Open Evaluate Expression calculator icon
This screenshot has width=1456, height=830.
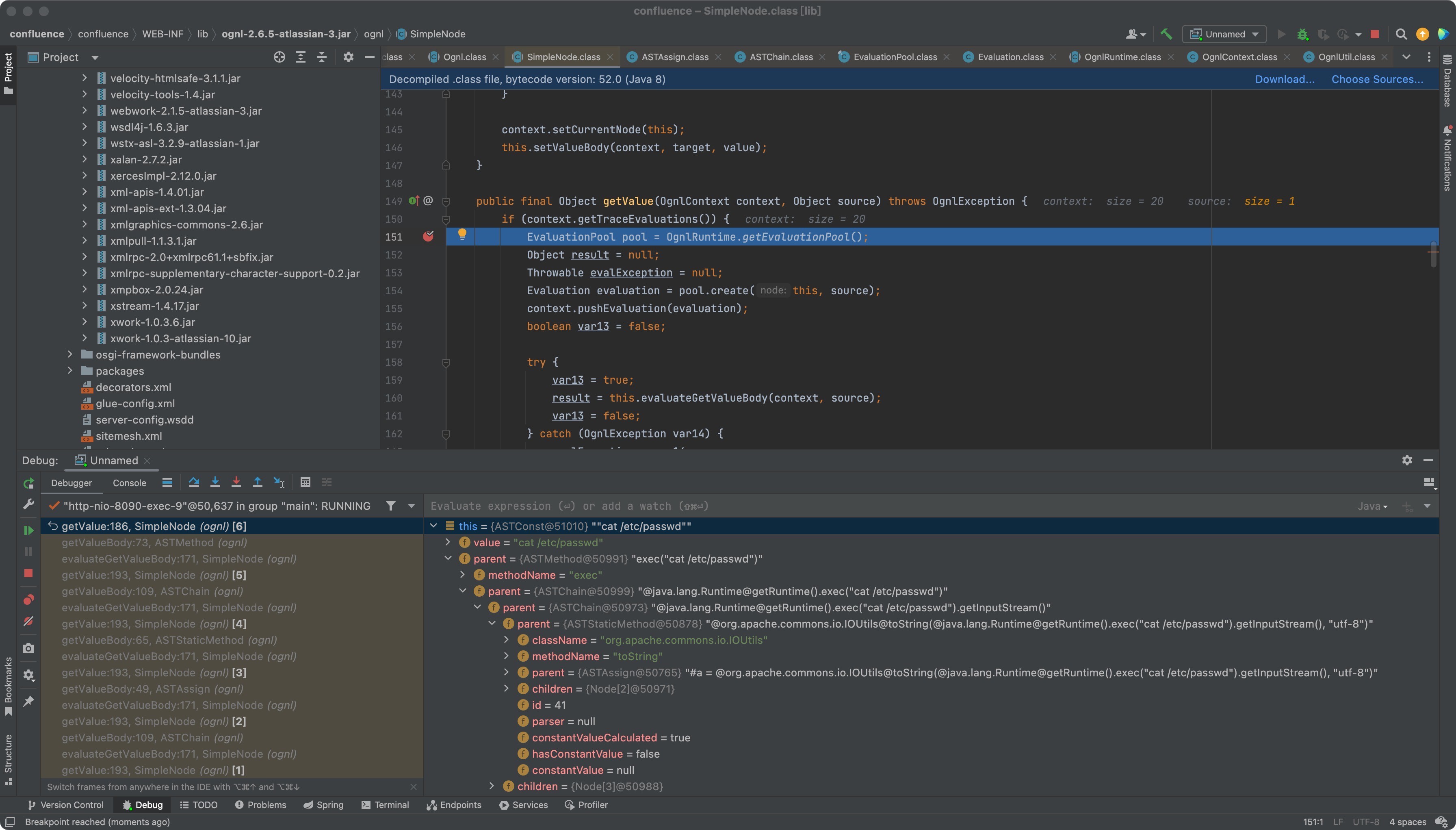pos(305,482)
